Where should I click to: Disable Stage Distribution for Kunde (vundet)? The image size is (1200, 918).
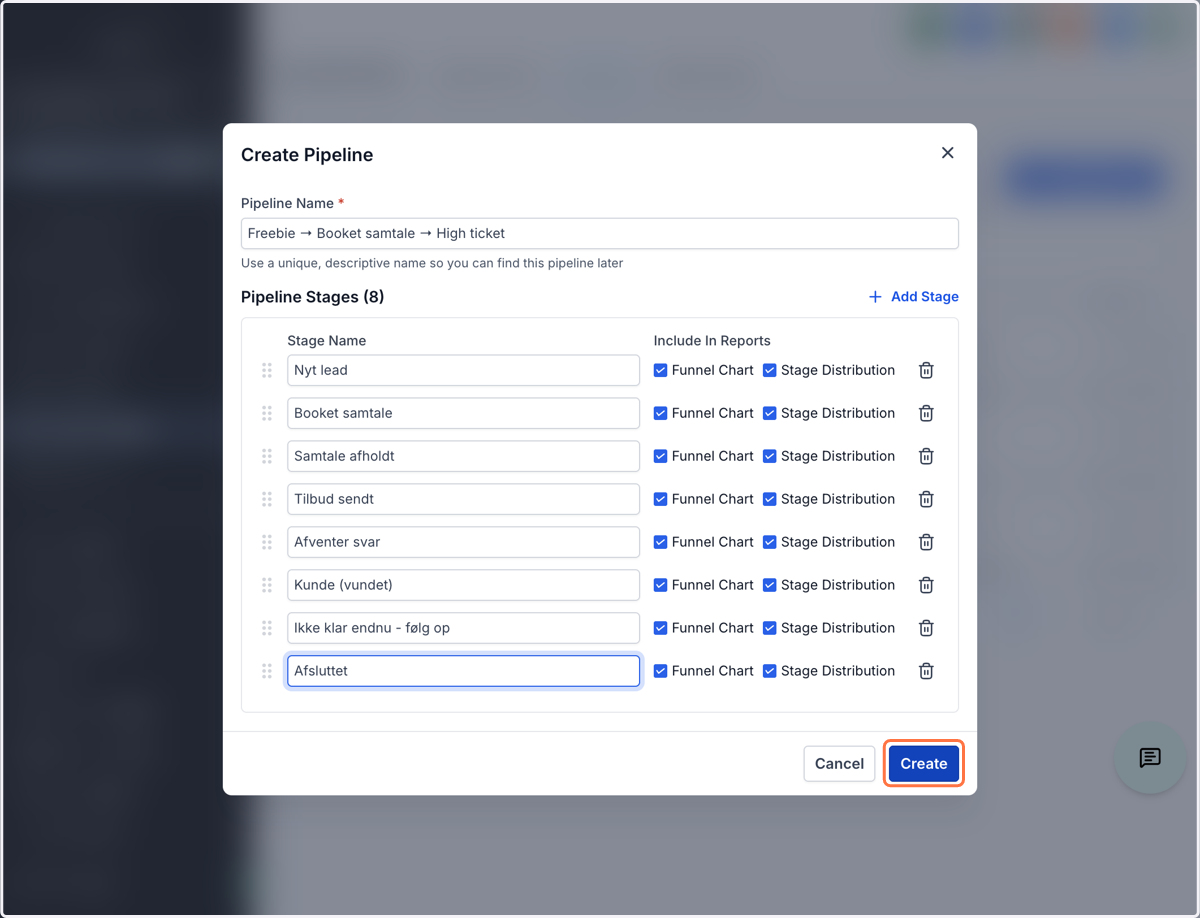[769, 585]
